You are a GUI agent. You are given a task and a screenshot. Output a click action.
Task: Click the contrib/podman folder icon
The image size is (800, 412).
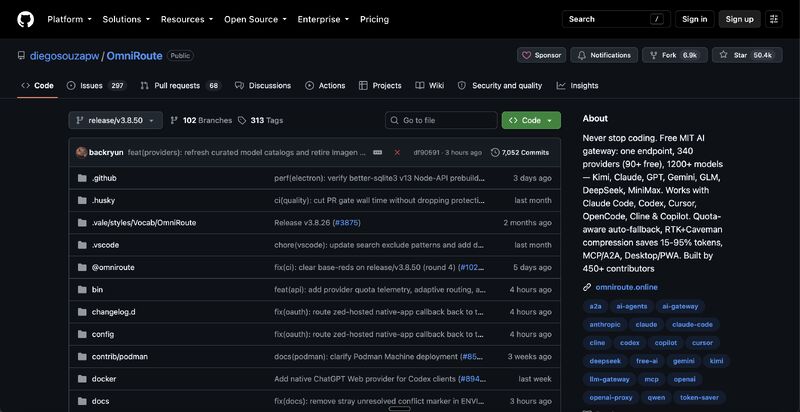82,357
